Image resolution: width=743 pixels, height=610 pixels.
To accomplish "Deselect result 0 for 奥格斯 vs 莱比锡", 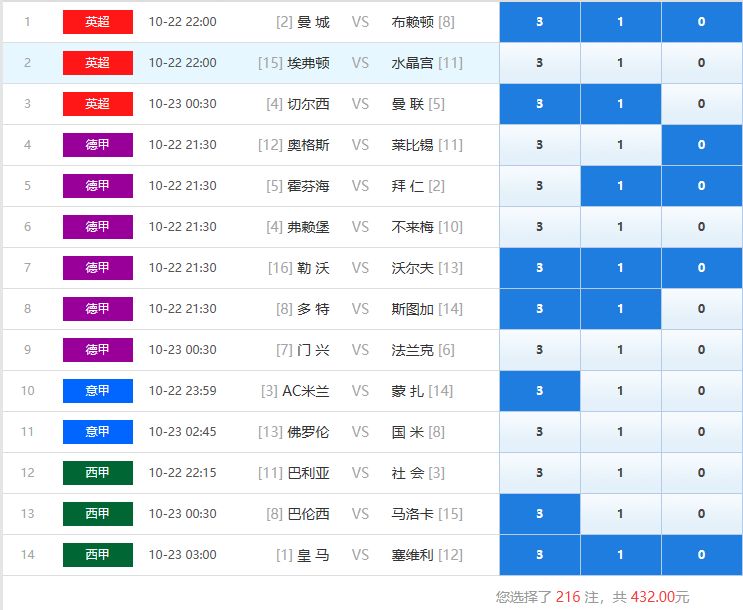I will click(702, 145).
